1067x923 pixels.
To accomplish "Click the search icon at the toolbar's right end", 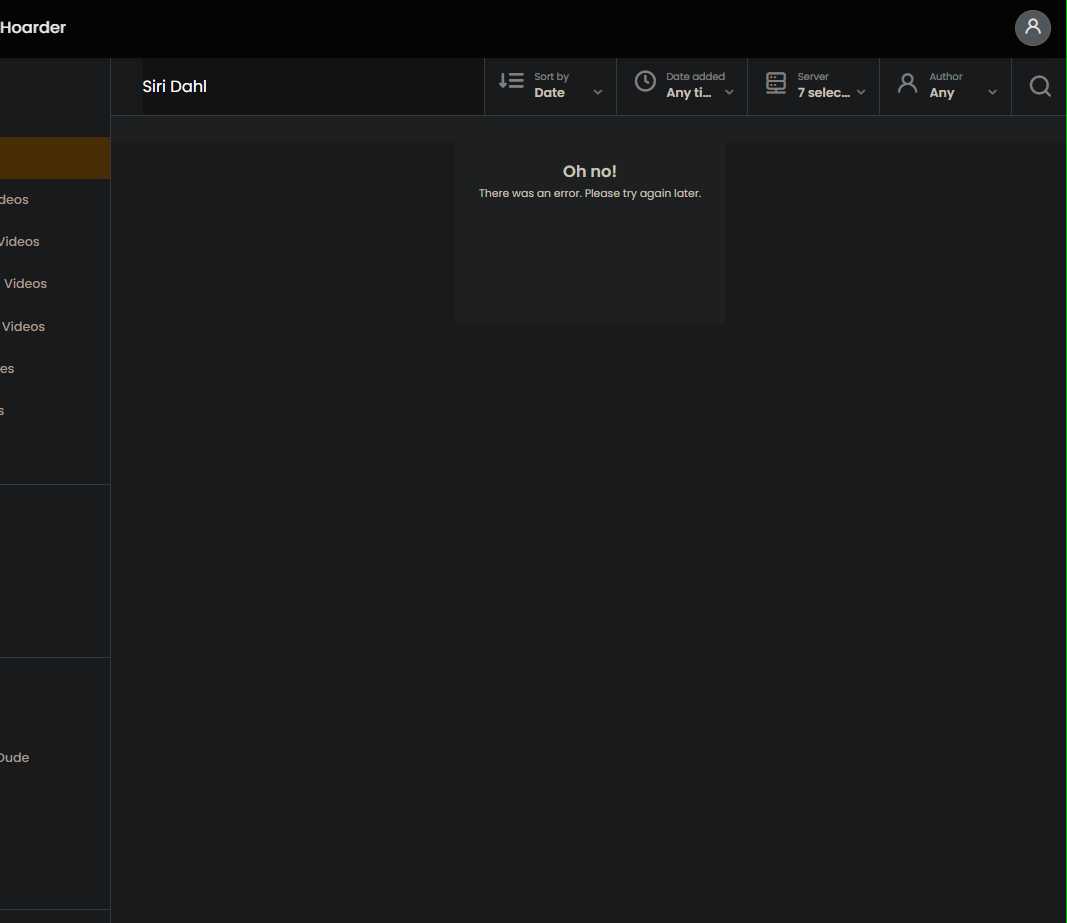I will [x=1040, y=87].
